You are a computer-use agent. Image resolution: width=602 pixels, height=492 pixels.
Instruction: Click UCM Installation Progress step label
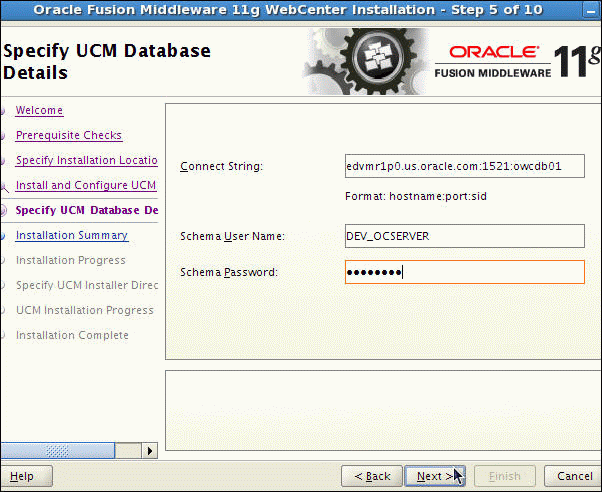coord(84,310)
